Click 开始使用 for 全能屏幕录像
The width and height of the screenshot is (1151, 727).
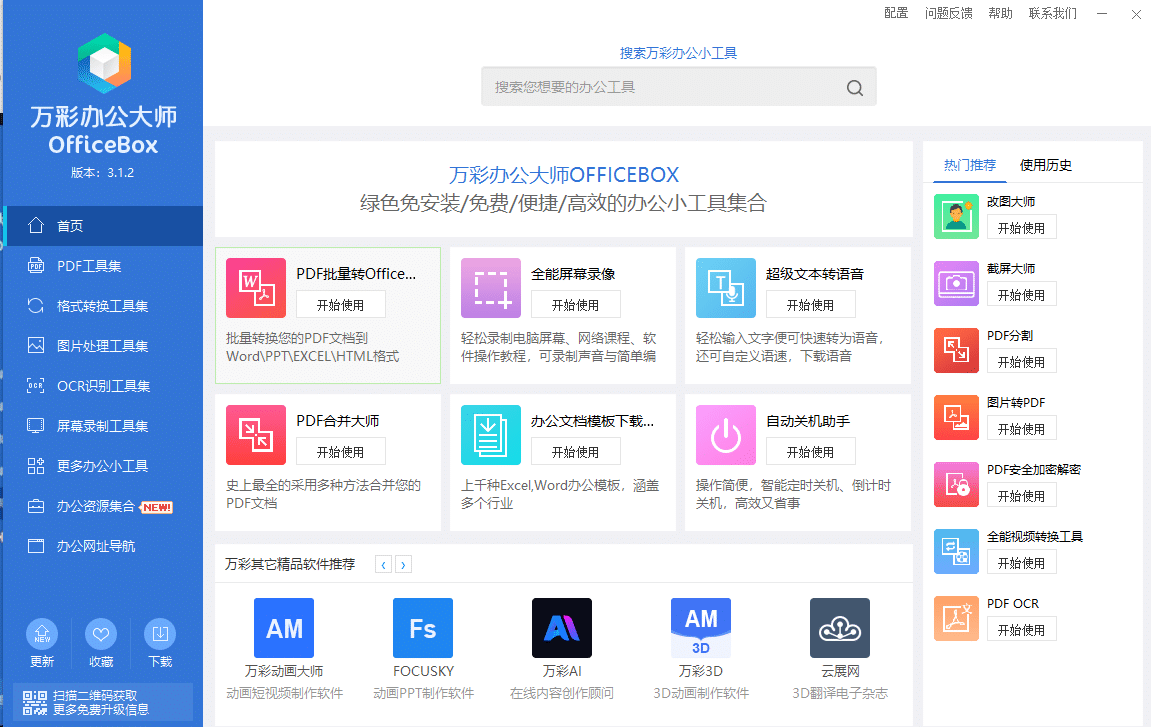pyautogui.click(x=576, y=305)
